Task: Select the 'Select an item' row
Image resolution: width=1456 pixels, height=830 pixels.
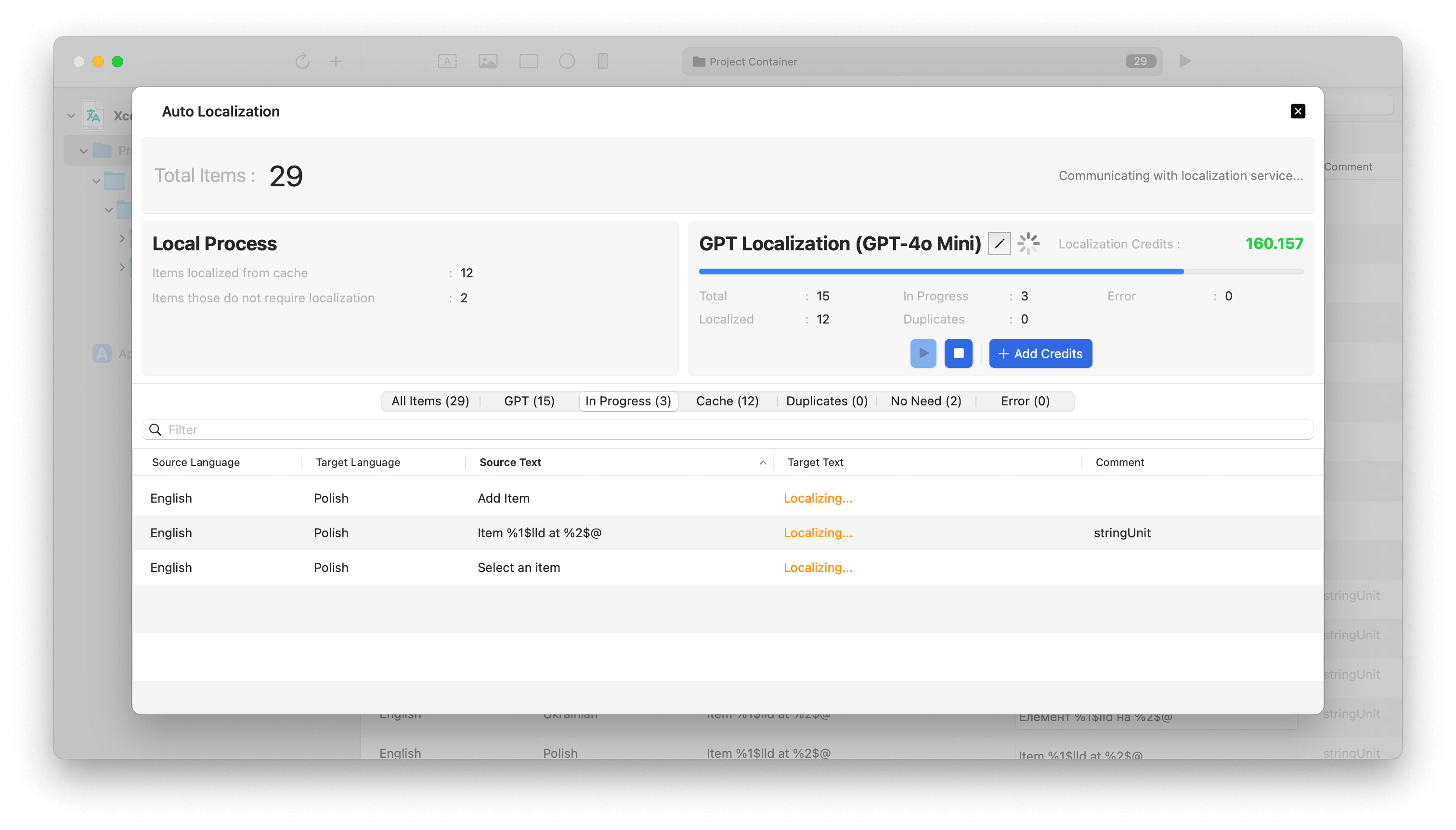Action: (x=728, y=568)
